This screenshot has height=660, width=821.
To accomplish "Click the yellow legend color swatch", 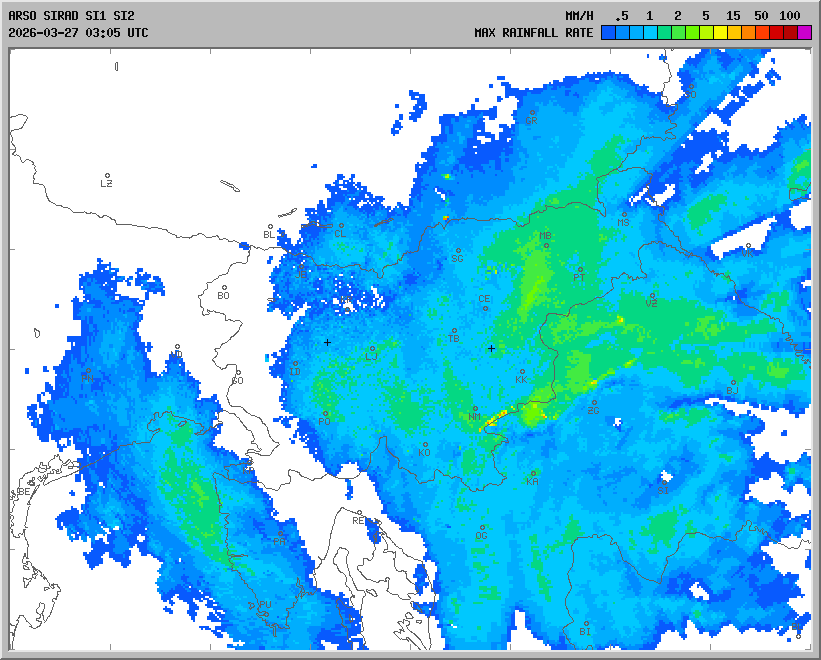I will point(720,33).
